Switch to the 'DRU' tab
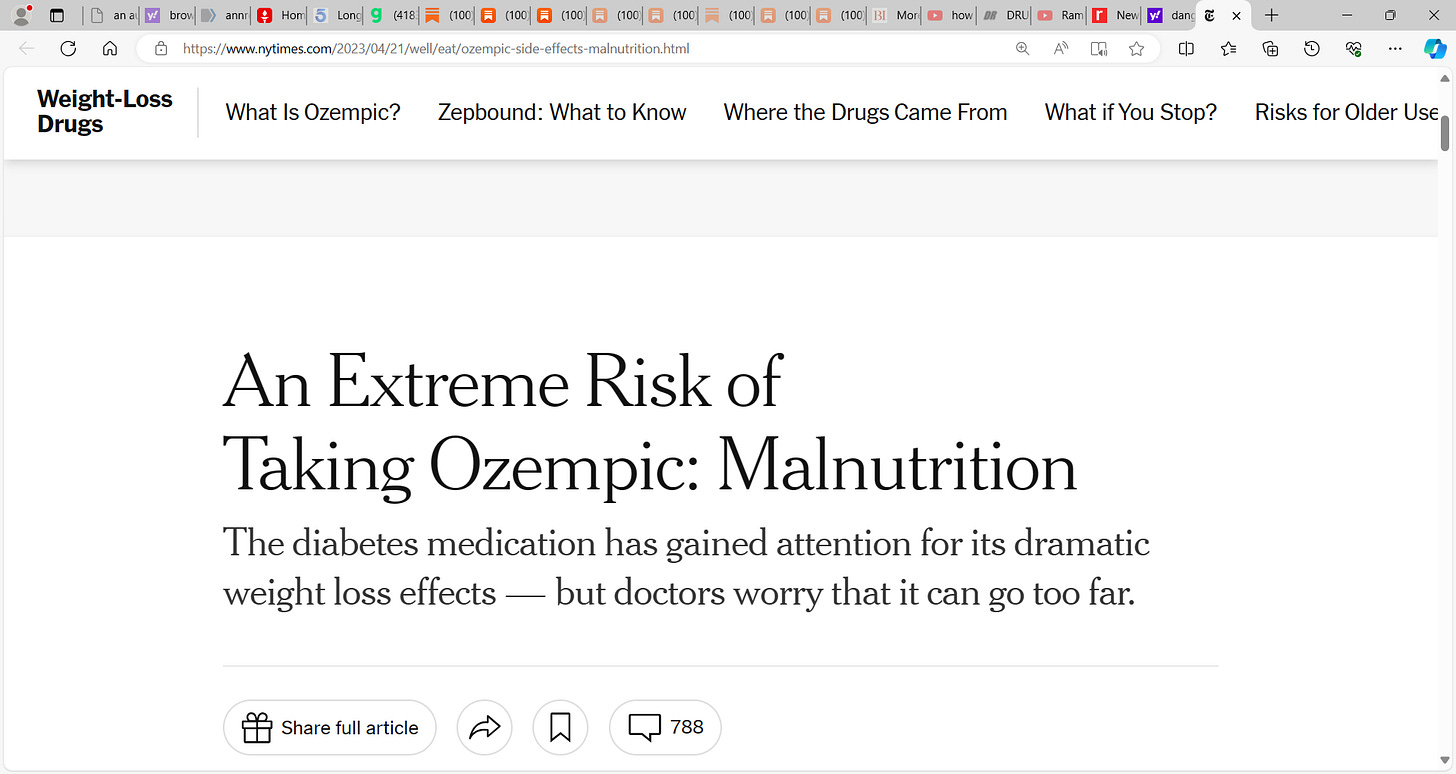 (1006, 16)
